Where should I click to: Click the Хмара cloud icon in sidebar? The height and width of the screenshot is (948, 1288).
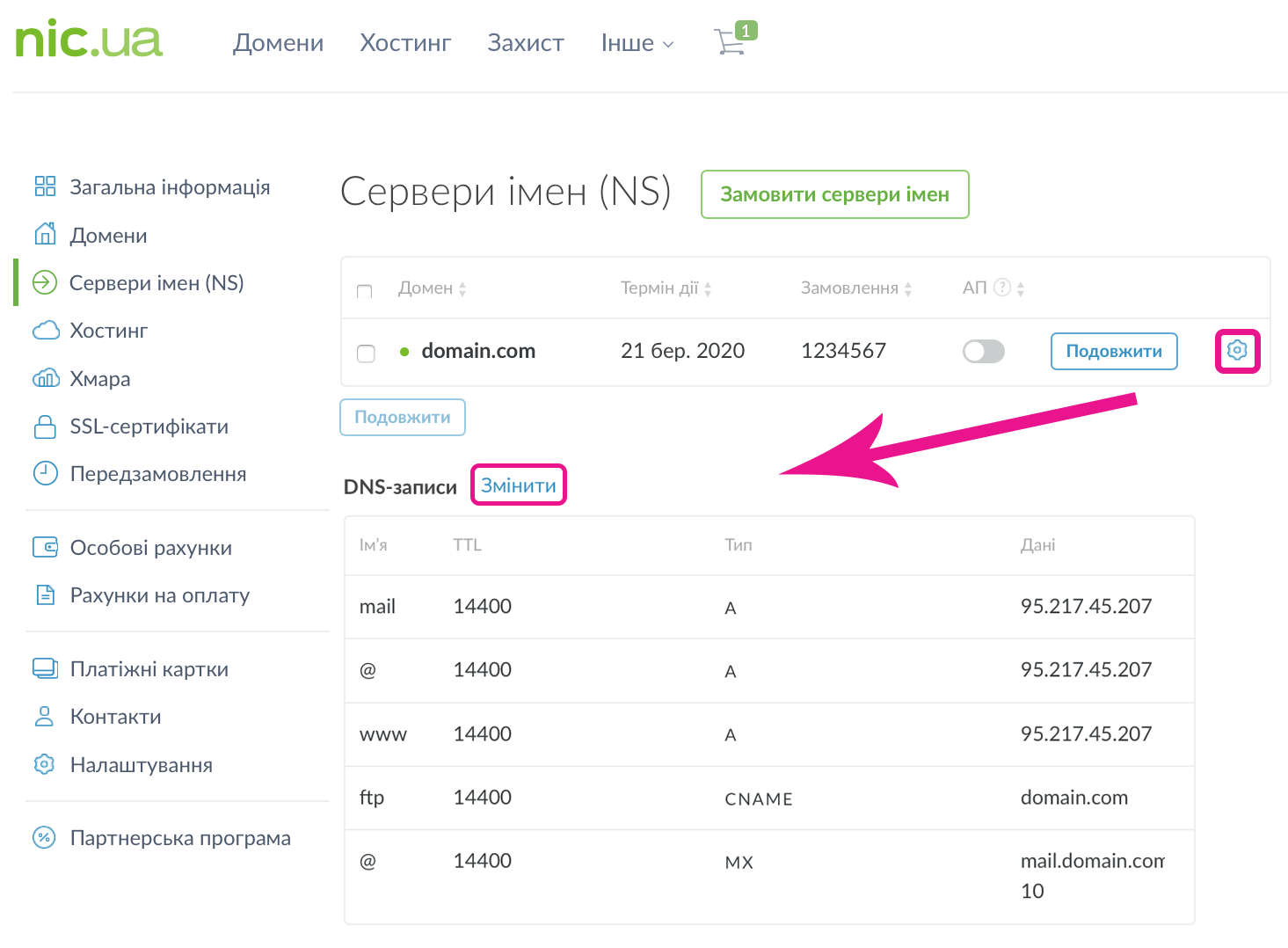45,379
